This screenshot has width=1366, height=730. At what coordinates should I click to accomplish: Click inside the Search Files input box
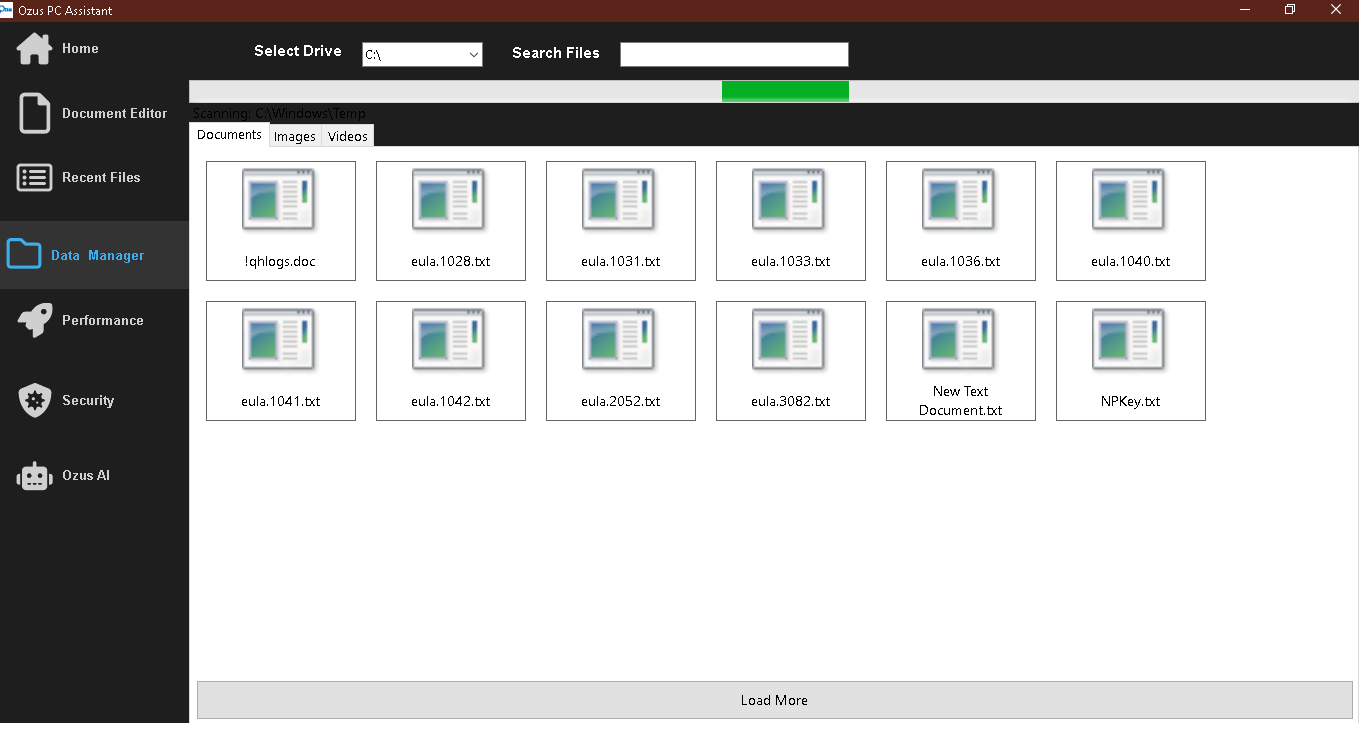click(733, 54)
